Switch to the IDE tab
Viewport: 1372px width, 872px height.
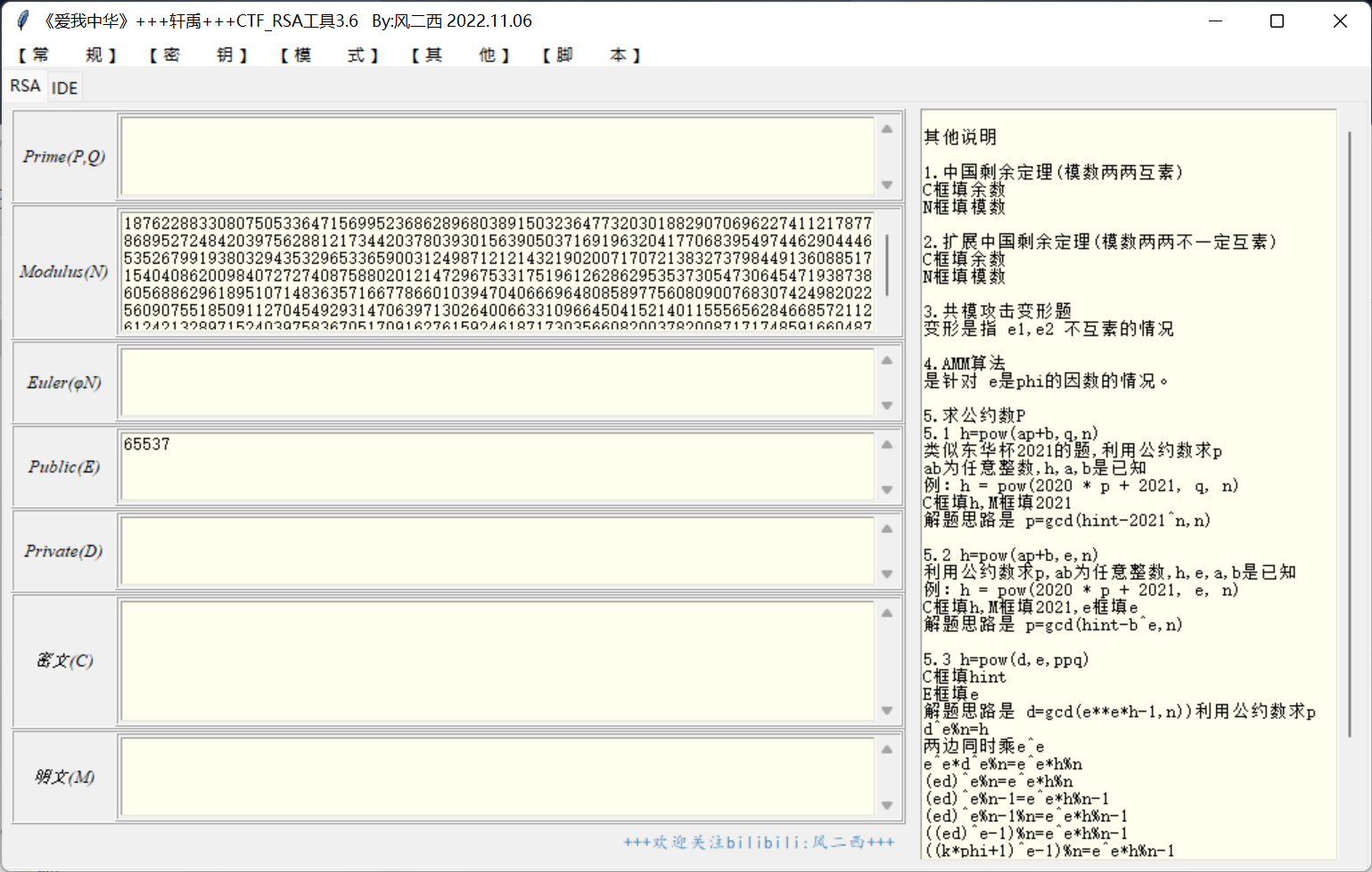click(x=64, y=87)
